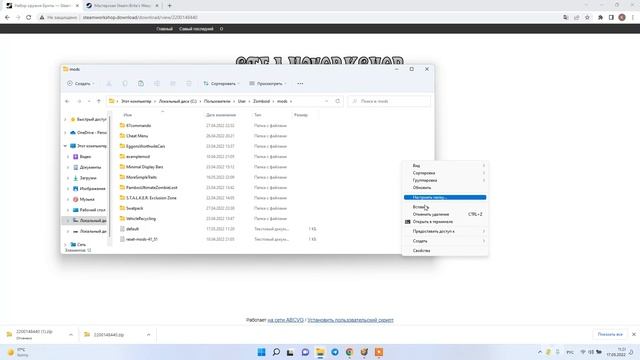Open the three-dots more options menu
Image resolution: width=640 pixels, height=360 pixels.
tap(300, 84)
